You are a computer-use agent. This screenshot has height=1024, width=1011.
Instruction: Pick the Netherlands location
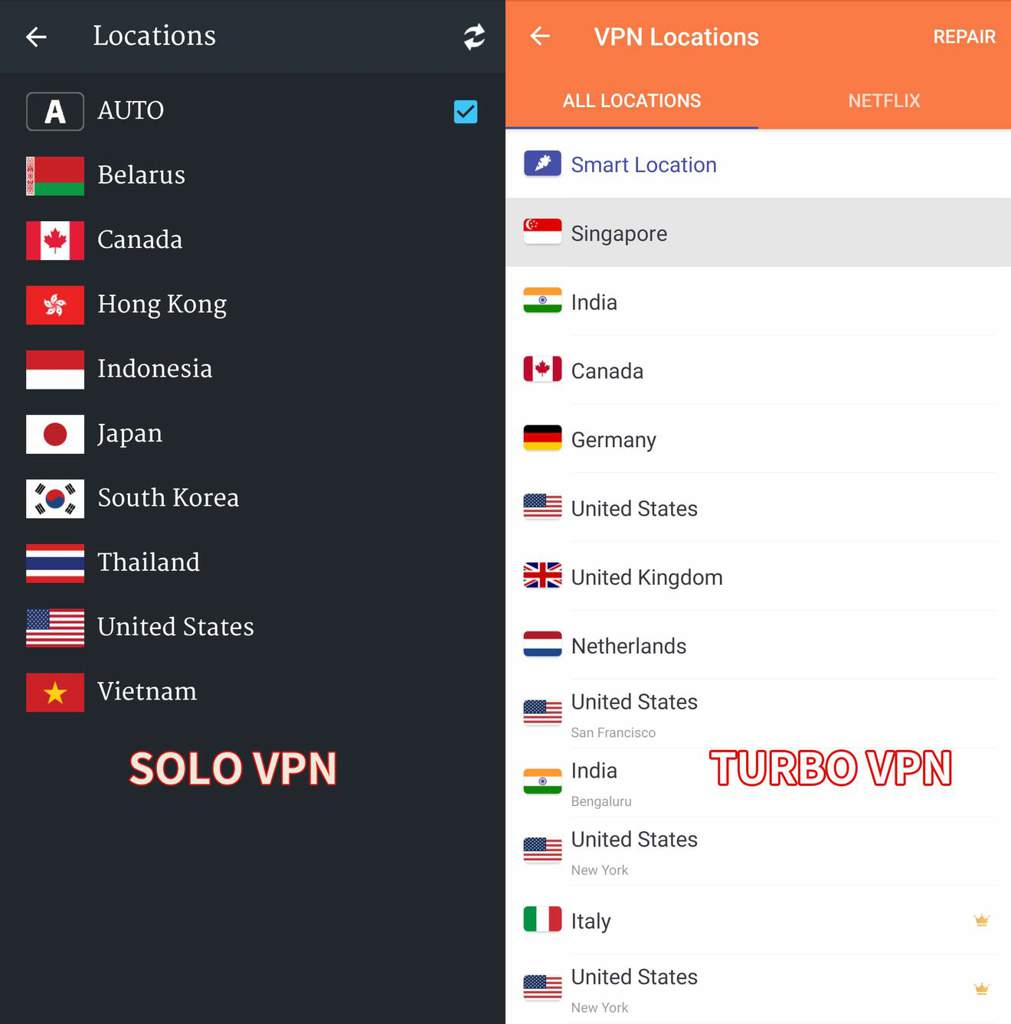pyautogui.click(x=758, y=646)
